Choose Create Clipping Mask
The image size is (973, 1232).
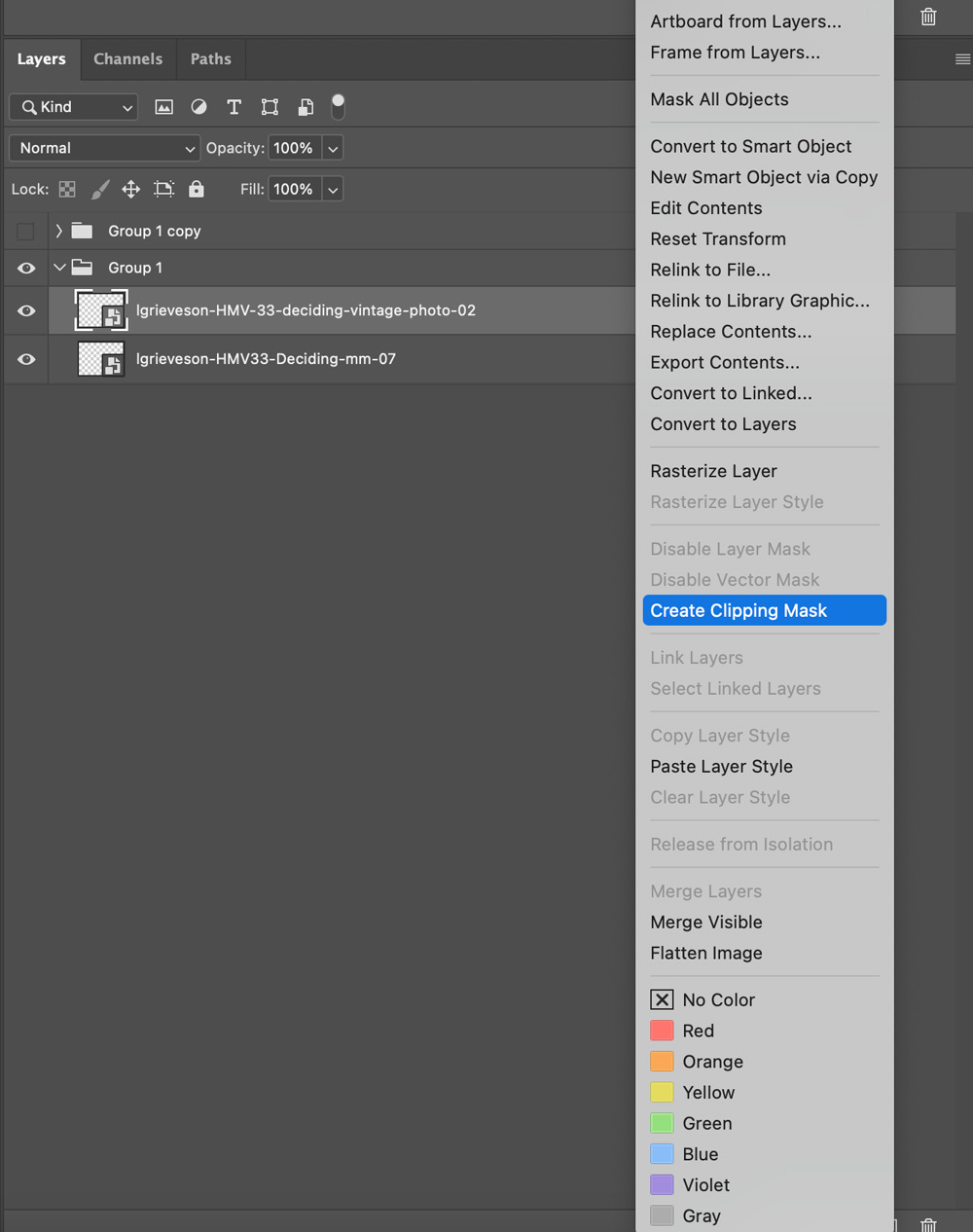point(765,610)
